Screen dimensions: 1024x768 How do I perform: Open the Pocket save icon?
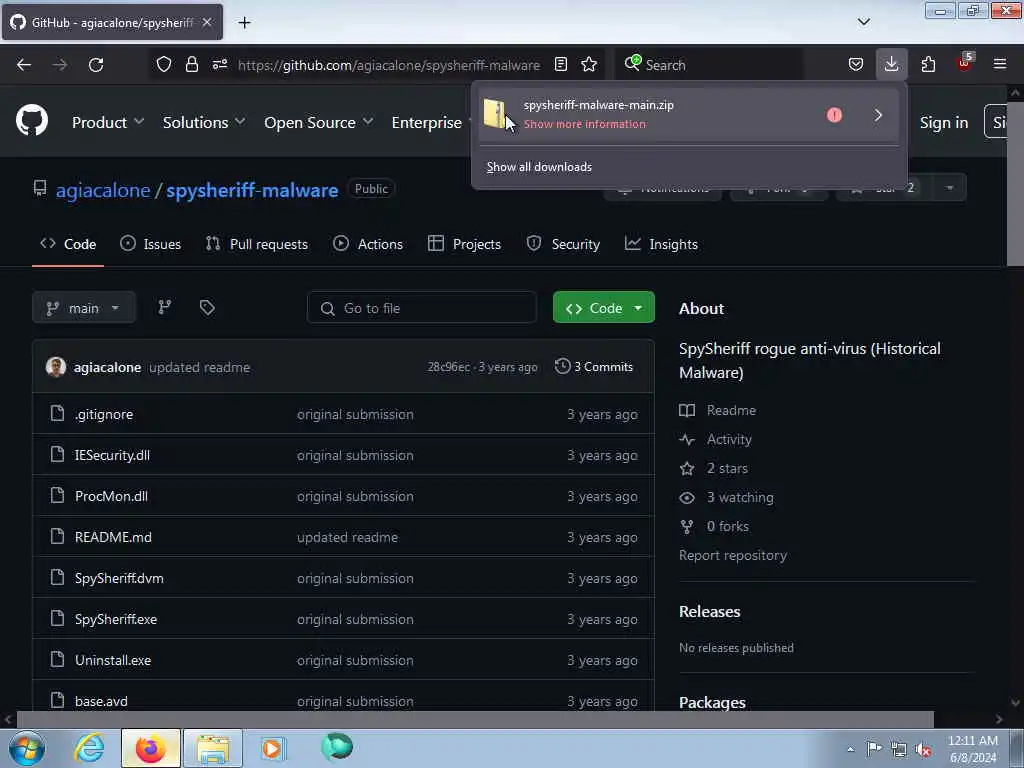(x=856, y=64)
